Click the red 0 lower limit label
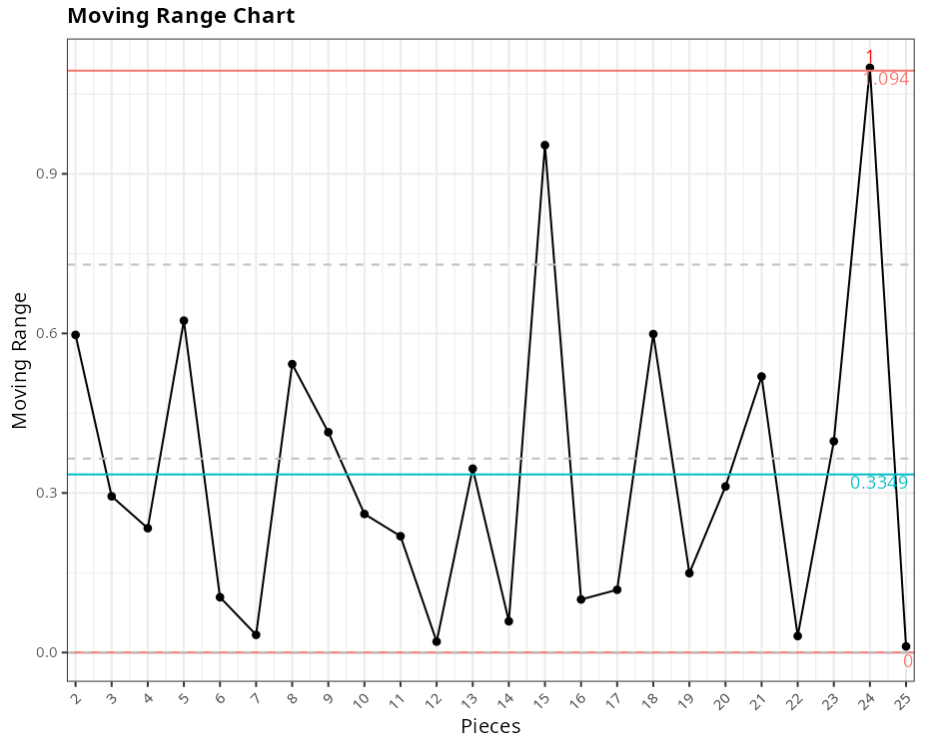Viewport: 931px width, 749px height. coord(907,661)
